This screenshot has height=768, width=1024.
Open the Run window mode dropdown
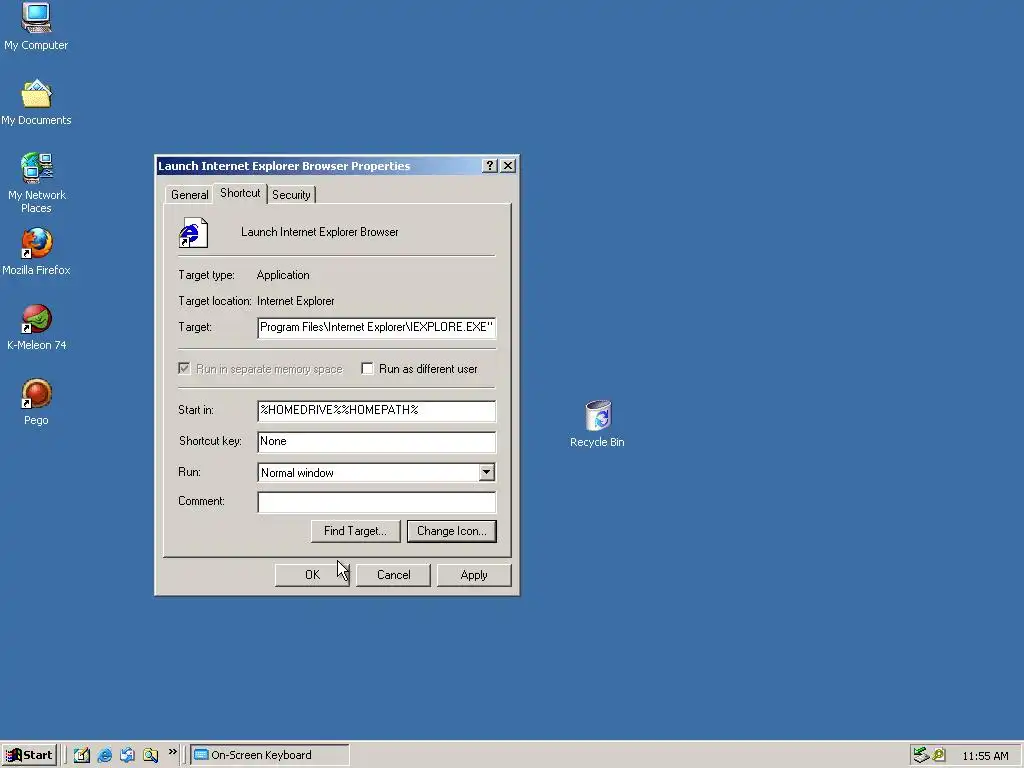pyautogui.click(x=487, y=472)
